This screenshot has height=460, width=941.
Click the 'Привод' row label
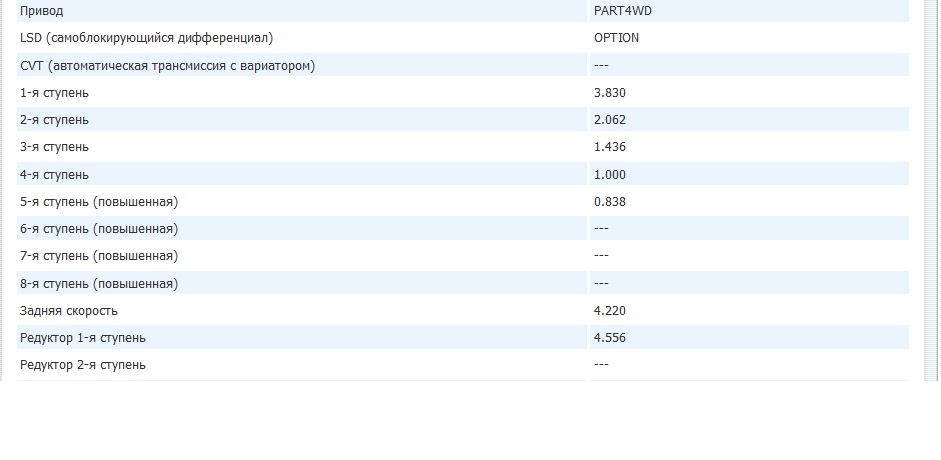pyautogui.click(x=41, y=11)
